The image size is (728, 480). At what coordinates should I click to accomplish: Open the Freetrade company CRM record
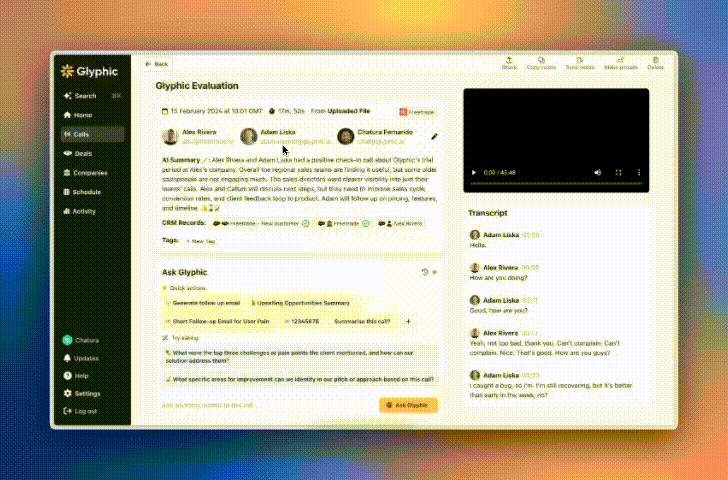click(x=344, y=224)
